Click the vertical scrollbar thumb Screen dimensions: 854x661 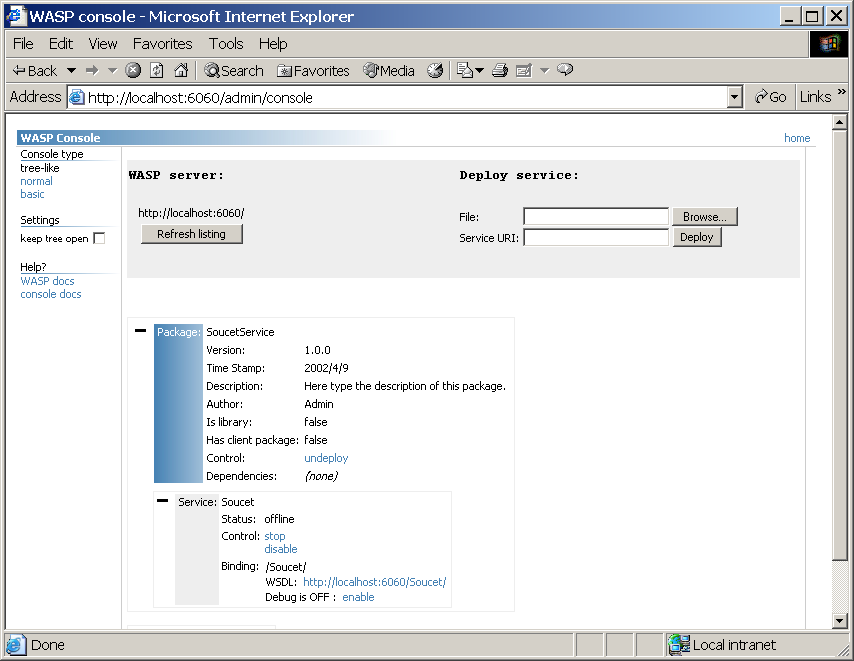(x=839, y=345)
